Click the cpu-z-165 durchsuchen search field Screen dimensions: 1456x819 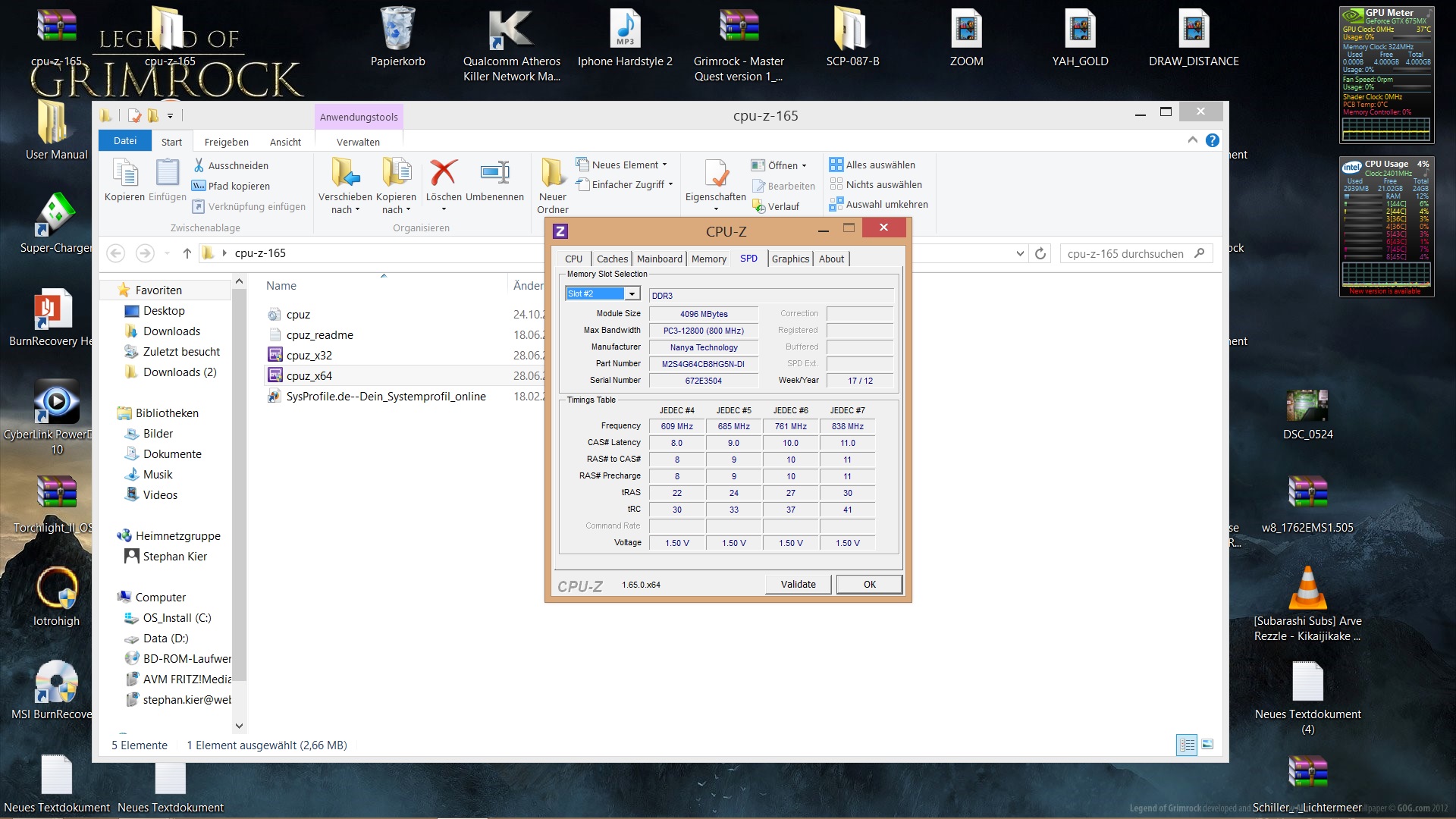pos(1126,254)
